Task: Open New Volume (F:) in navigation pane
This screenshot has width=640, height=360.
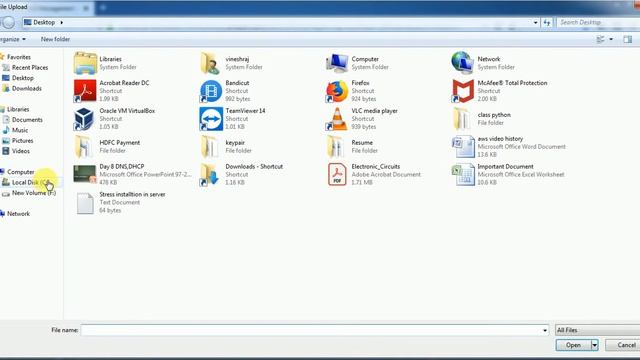Action: pos(34,193)
